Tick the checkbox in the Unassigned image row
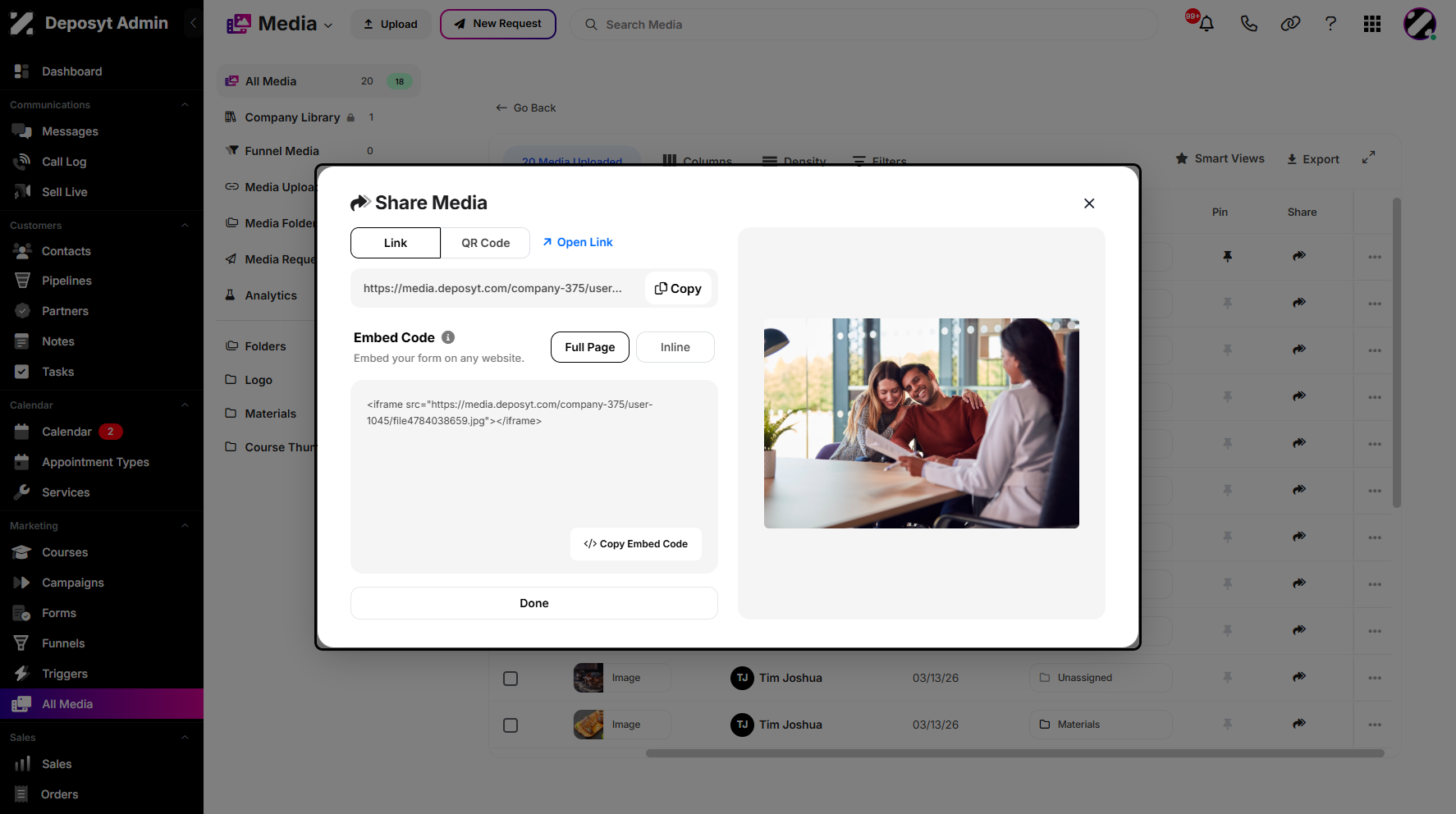The width and height of the screenshot is (1456, 814). 511,679
